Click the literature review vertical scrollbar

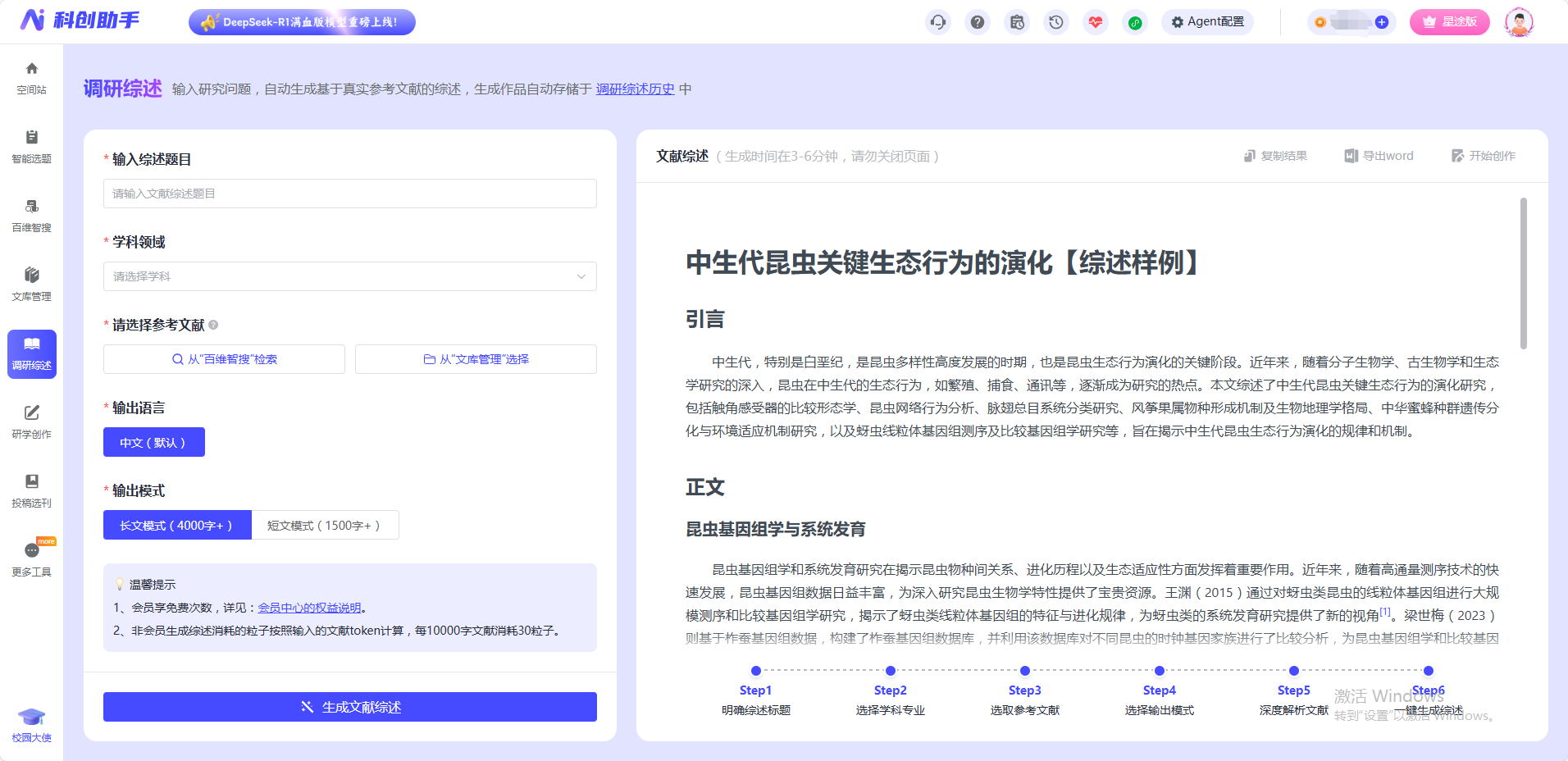pos(1524,273)
